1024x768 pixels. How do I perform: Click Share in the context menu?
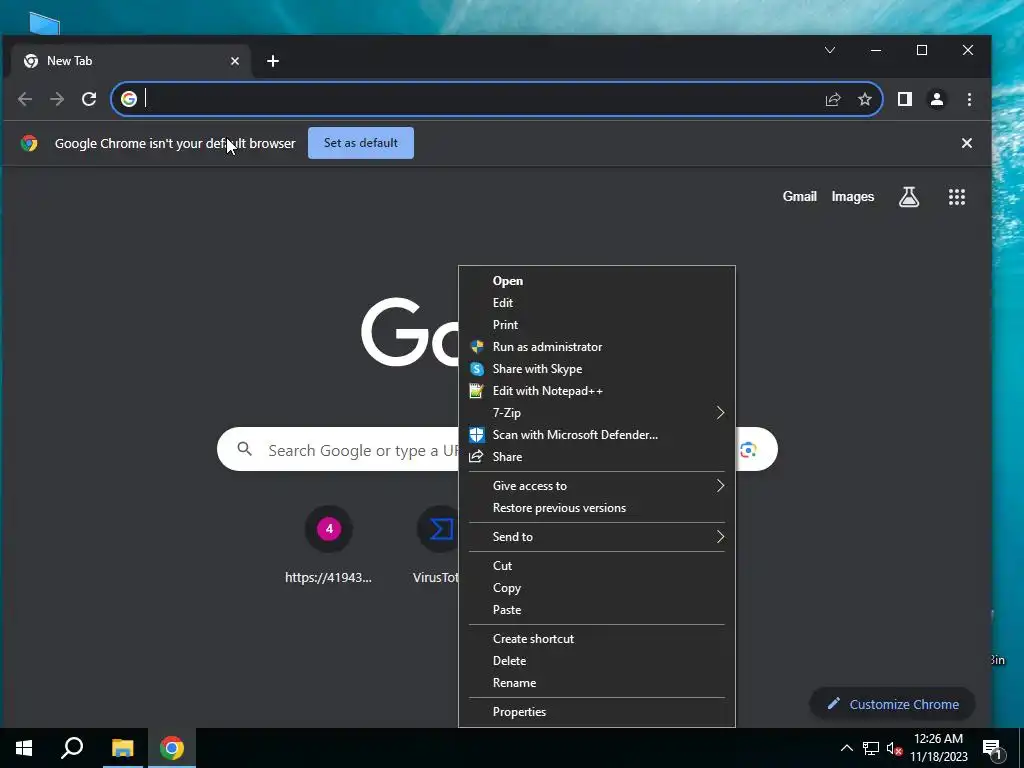[597, 456]
